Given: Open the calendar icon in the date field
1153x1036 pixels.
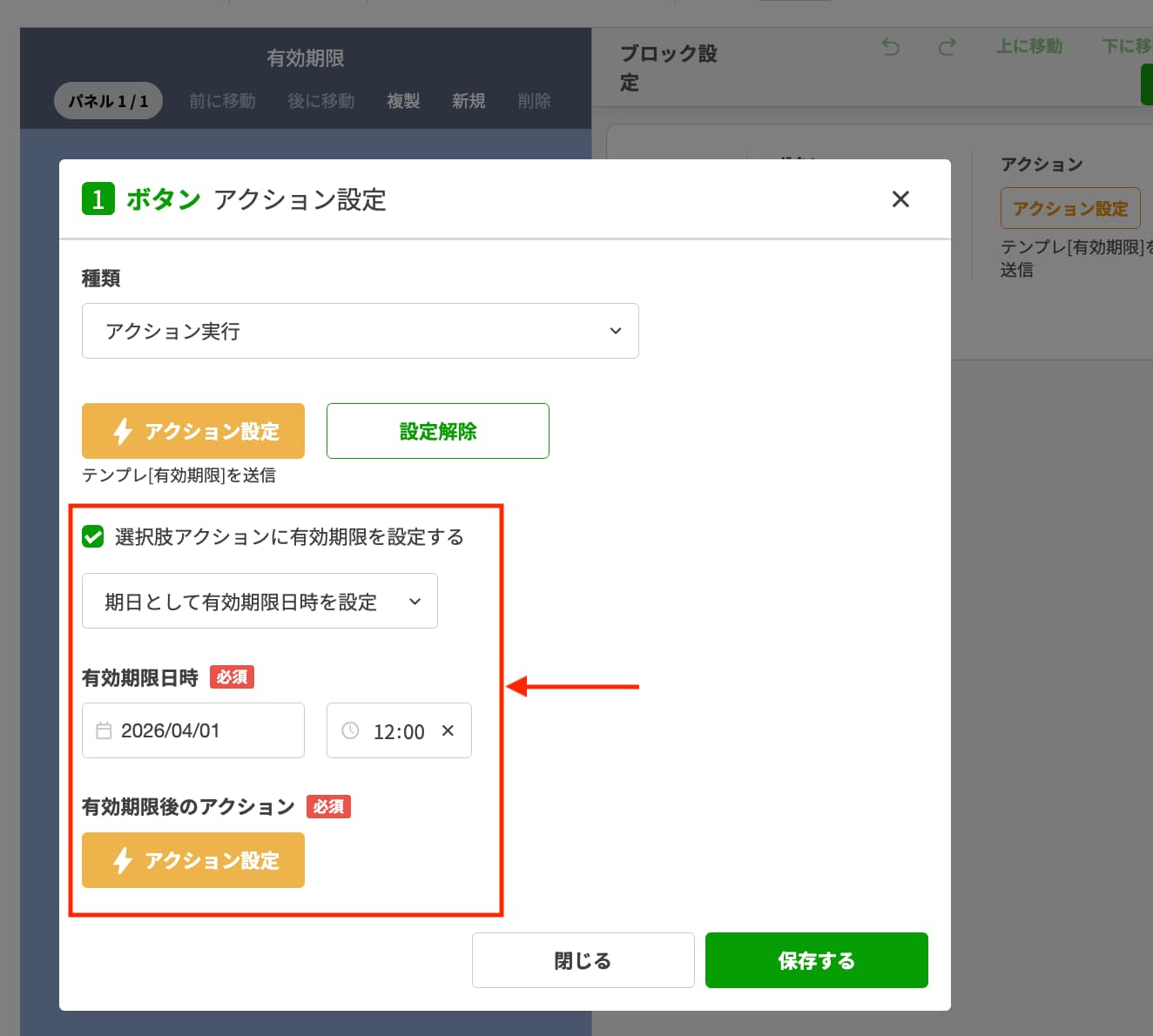Looking at the screenshot, I should tap(106, 730).
